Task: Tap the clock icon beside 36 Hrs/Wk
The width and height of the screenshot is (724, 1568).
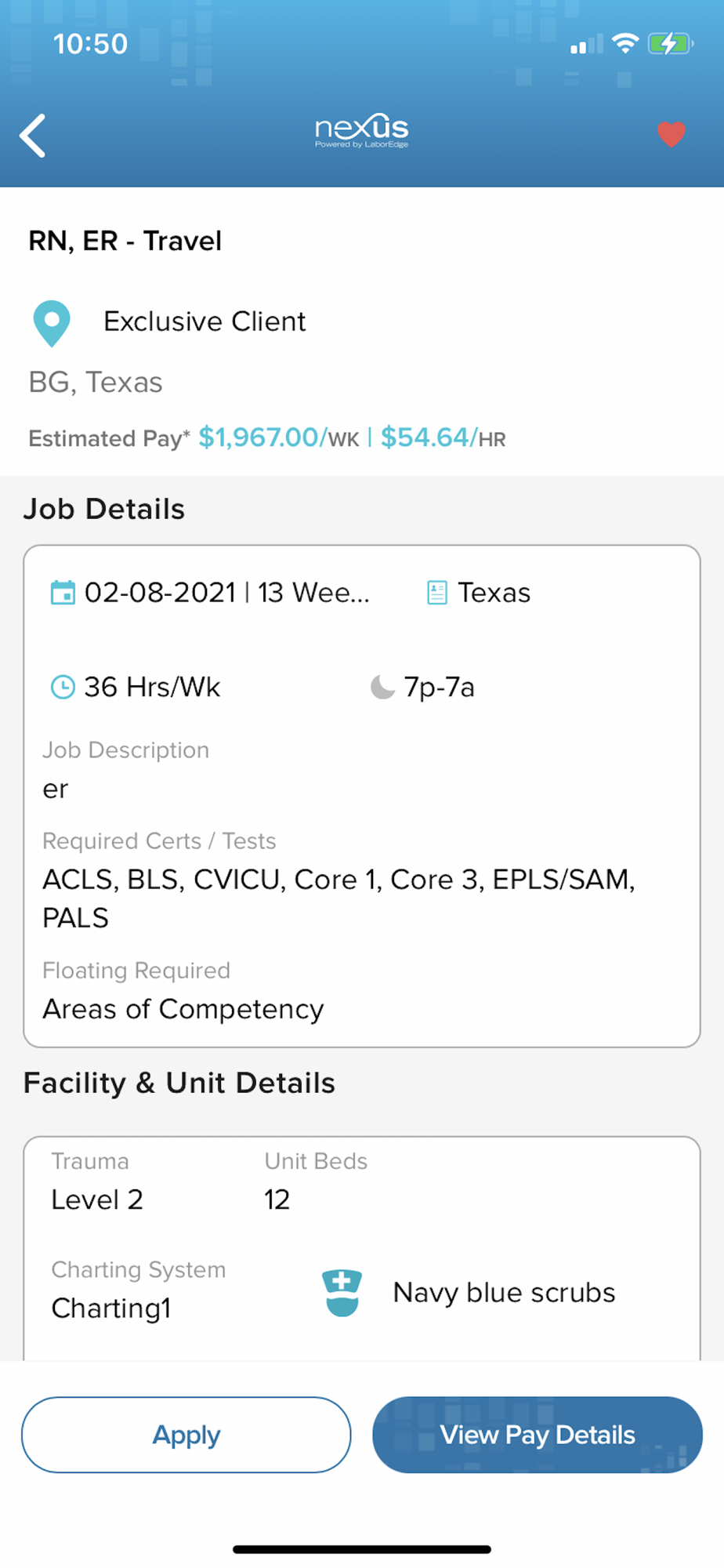Action: [63, 688]
